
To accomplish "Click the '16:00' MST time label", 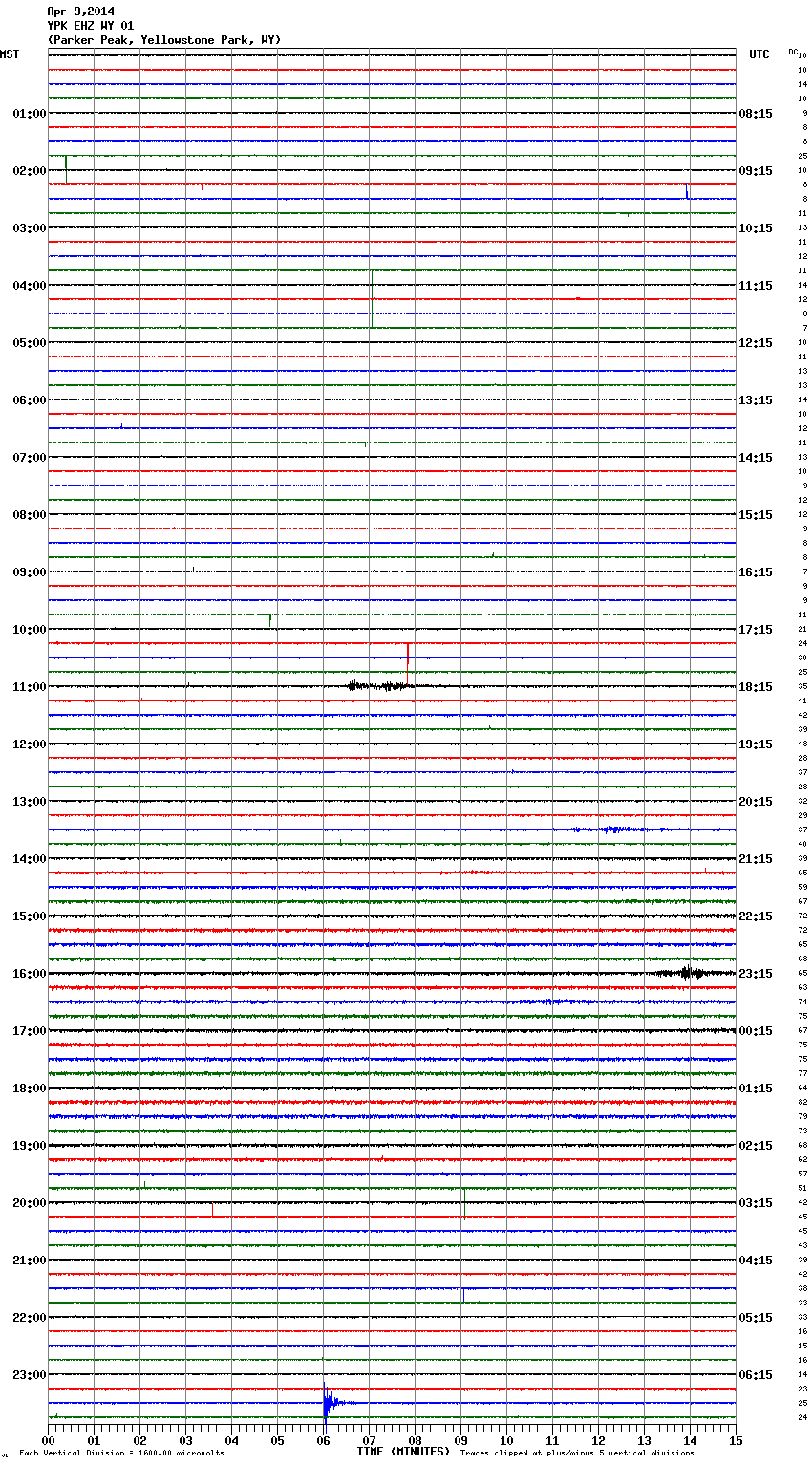I will pyautogui.click(x=30, y=974).
